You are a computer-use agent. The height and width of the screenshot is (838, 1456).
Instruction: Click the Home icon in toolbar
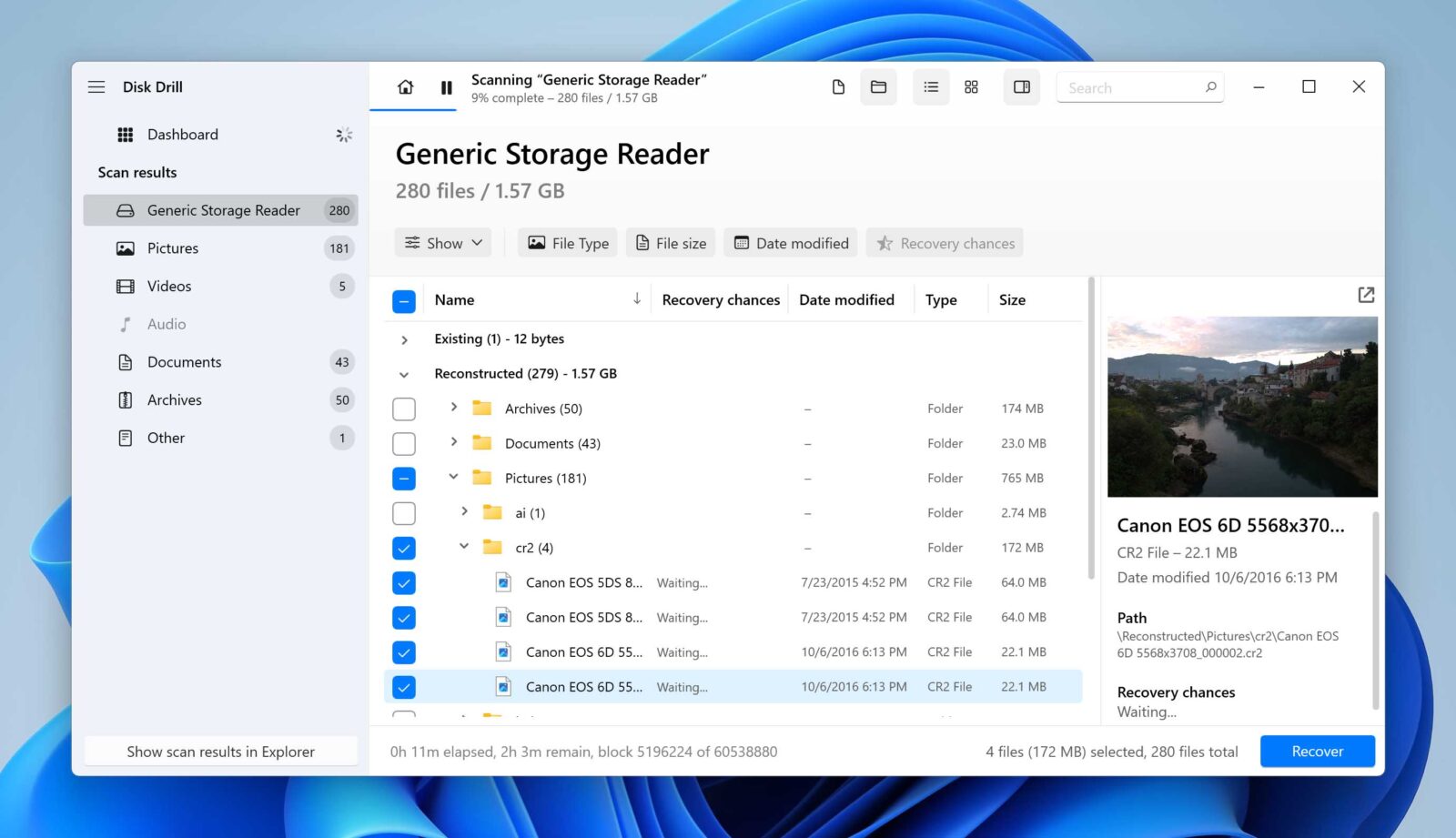tap(406, 87)
